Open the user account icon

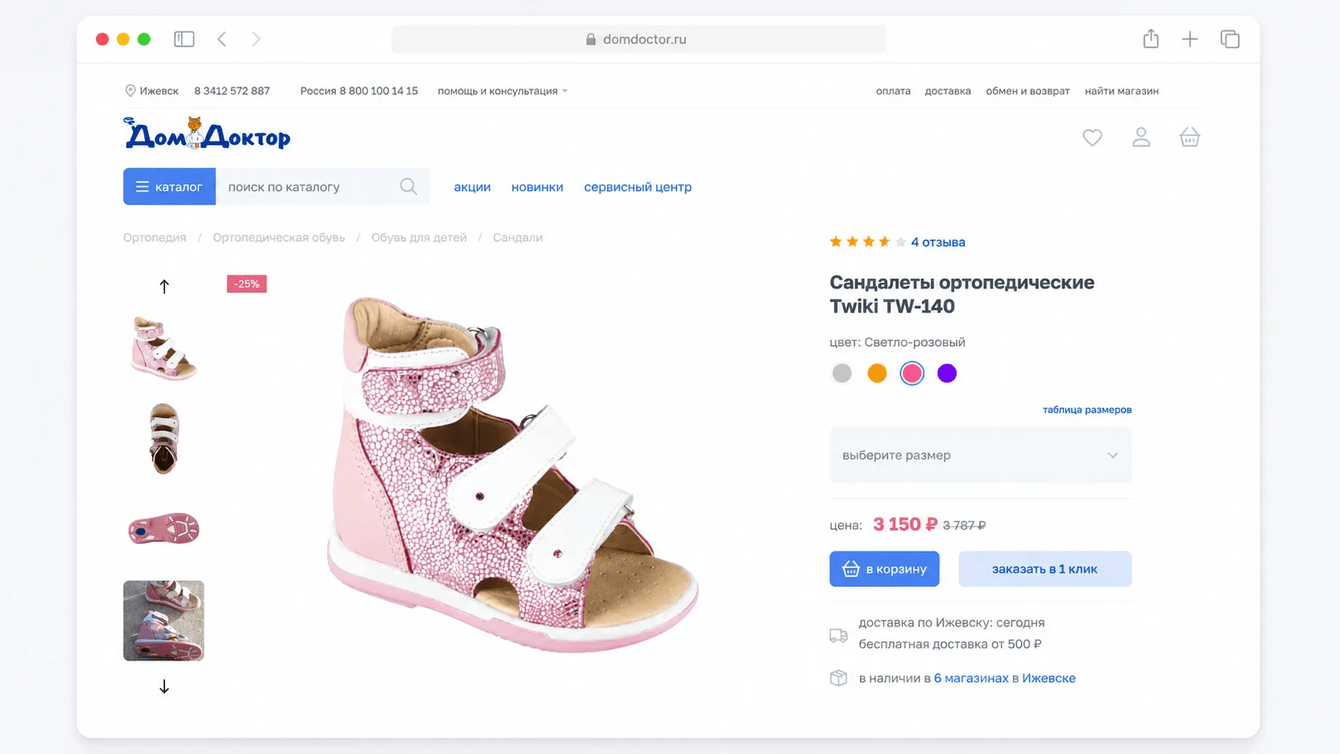pyautogui.click(x=1141, y=138)
